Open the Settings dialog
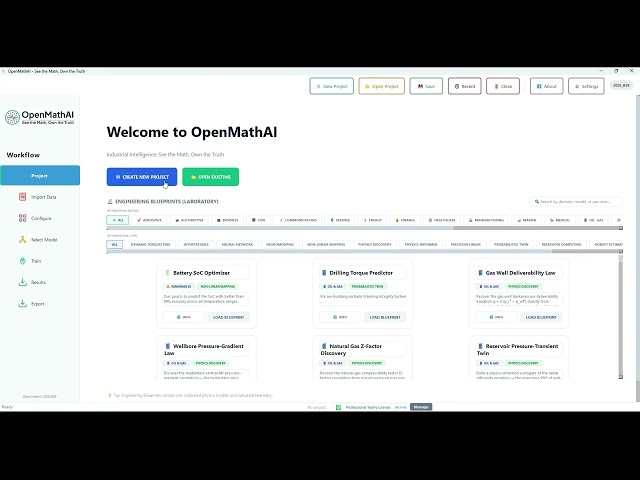This screenshot has width=640, height=480. [586, 86]
